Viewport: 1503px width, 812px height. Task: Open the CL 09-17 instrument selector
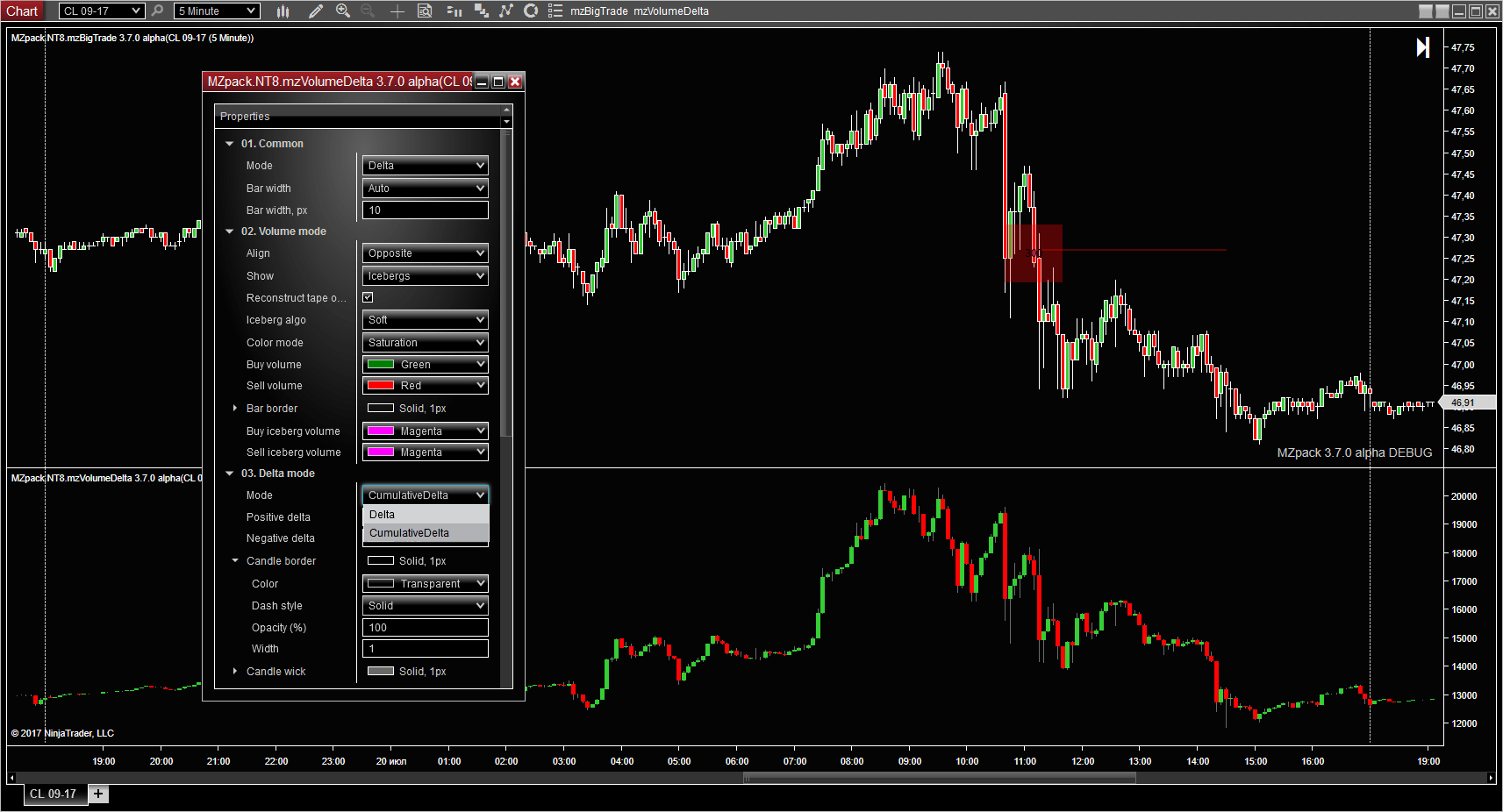(101, 11)
